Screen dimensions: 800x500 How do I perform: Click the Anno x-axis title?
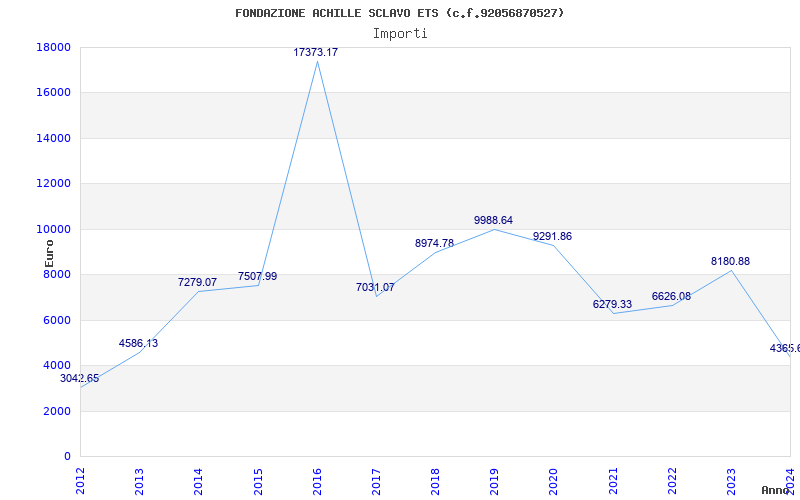[x=775, y=490]
